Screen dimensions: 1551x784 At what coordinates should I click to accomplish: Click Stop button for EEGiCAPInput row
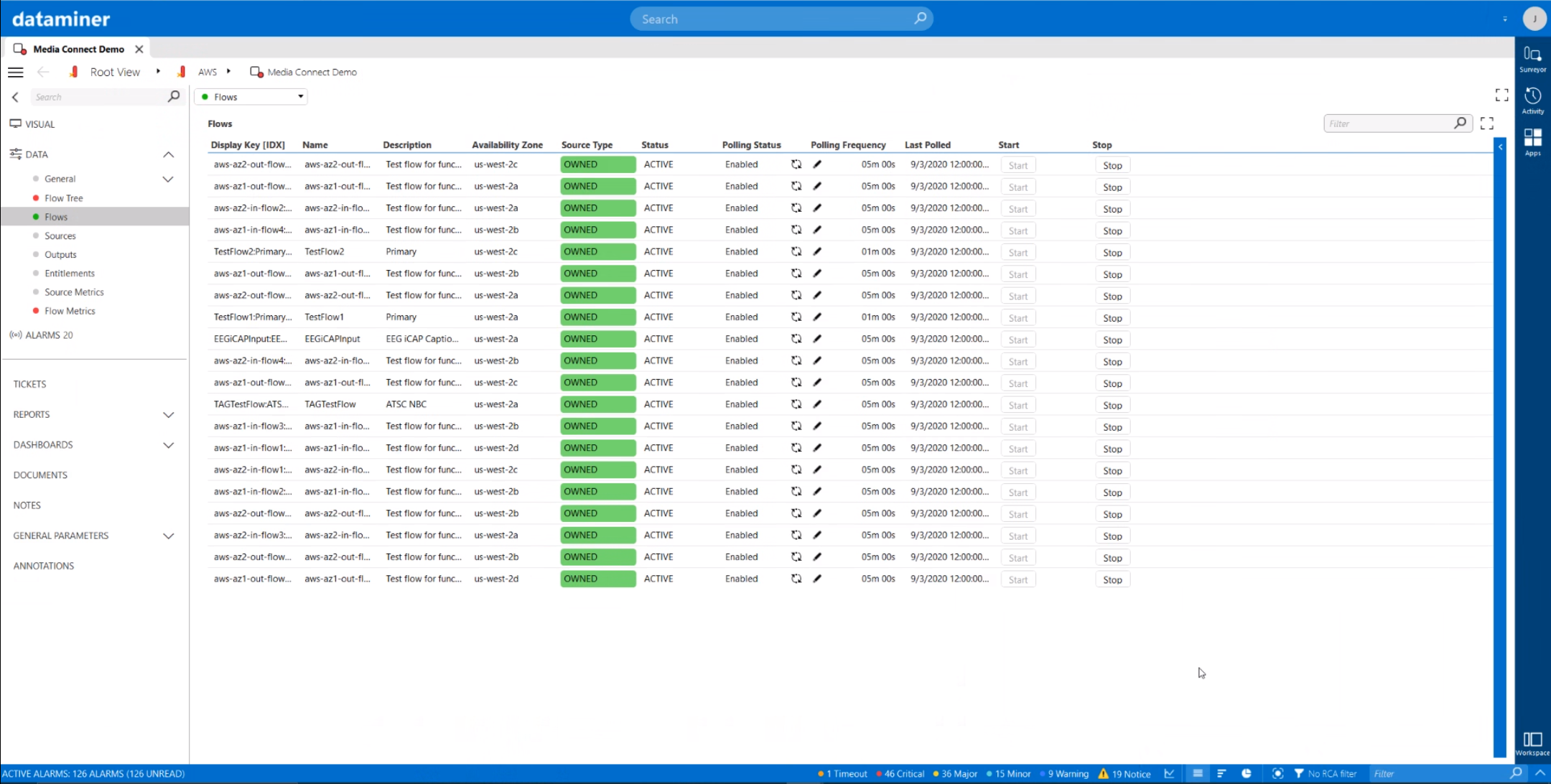point(1112,340)
